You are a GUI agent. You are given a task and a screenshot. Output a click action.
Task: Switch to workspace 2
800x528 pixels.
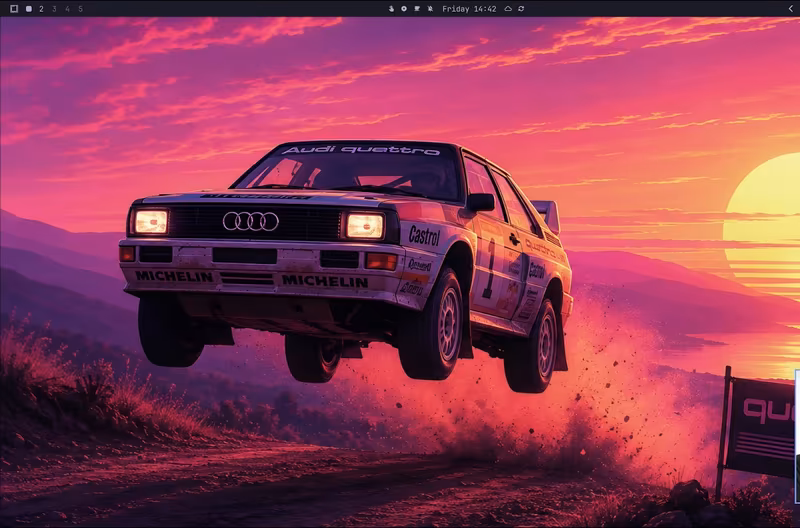coord(41,9)
